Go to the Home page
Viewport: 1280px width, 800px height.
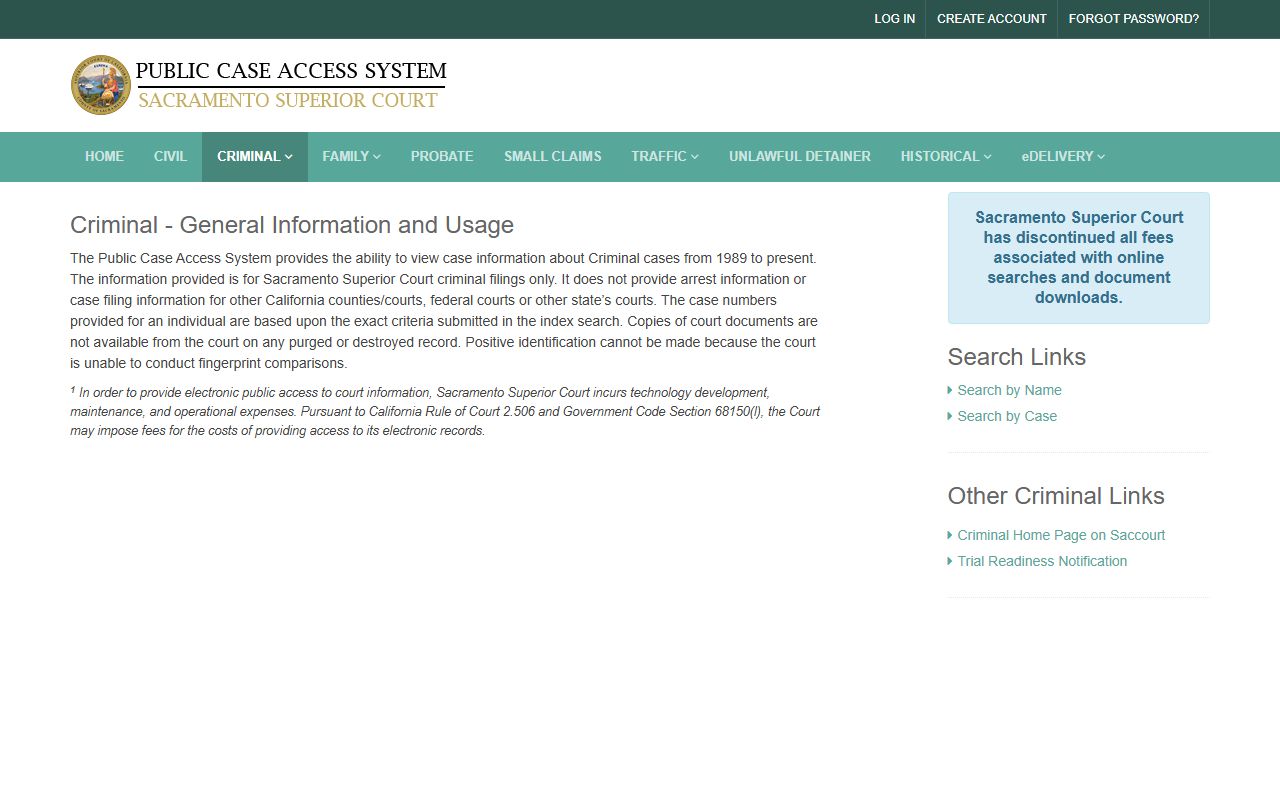pyautogui.click(x=104, y=156)
